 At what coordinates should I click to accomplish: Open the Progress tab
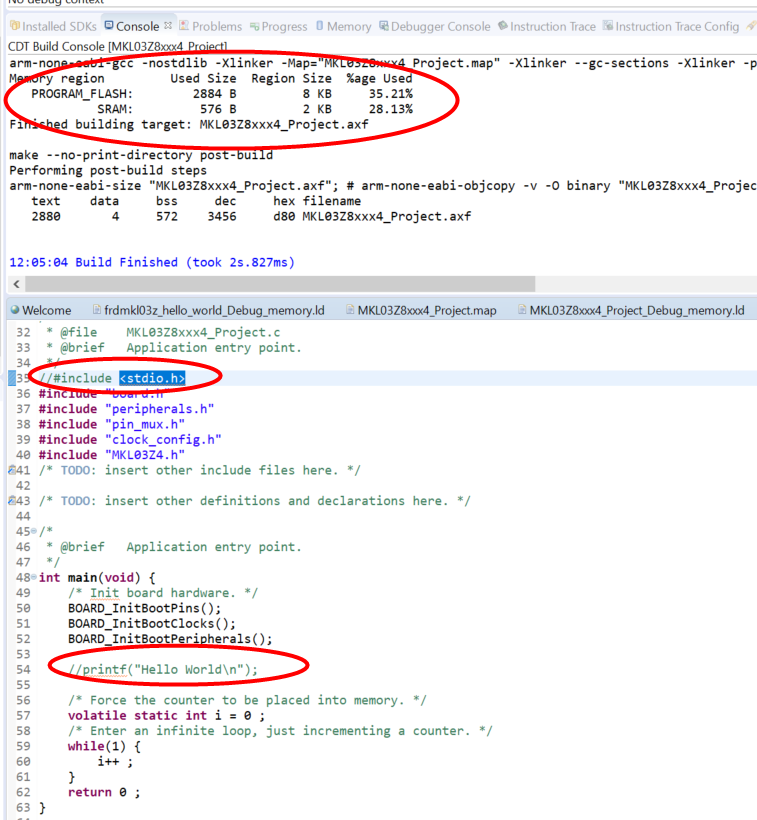click(279, 26)
